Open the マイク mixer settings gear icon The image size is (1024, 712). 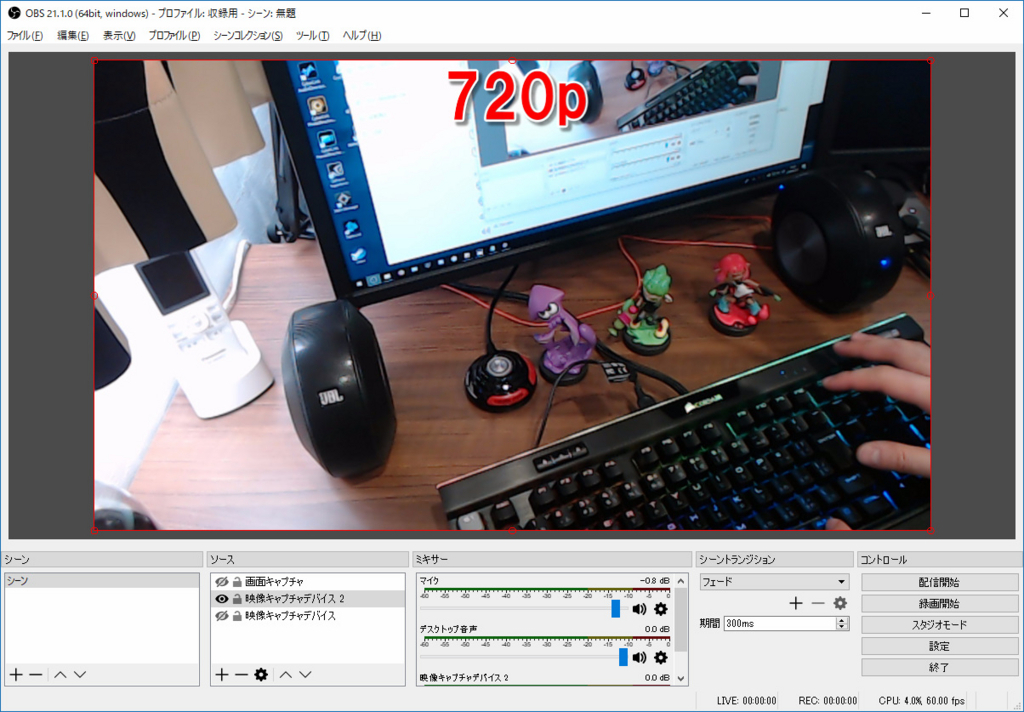point(659,610)
